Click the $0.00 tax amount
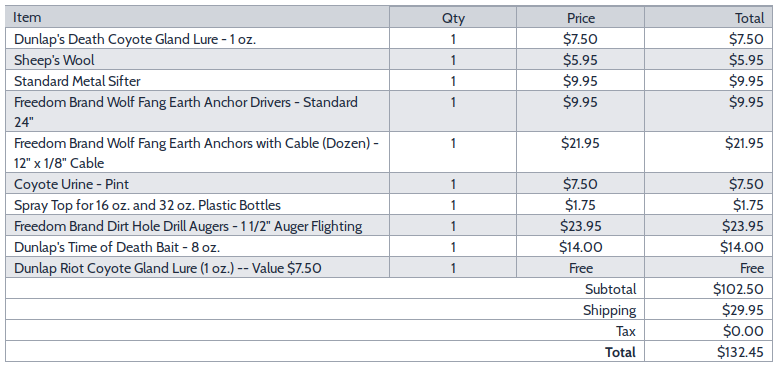779x370 pixels. 743,331
